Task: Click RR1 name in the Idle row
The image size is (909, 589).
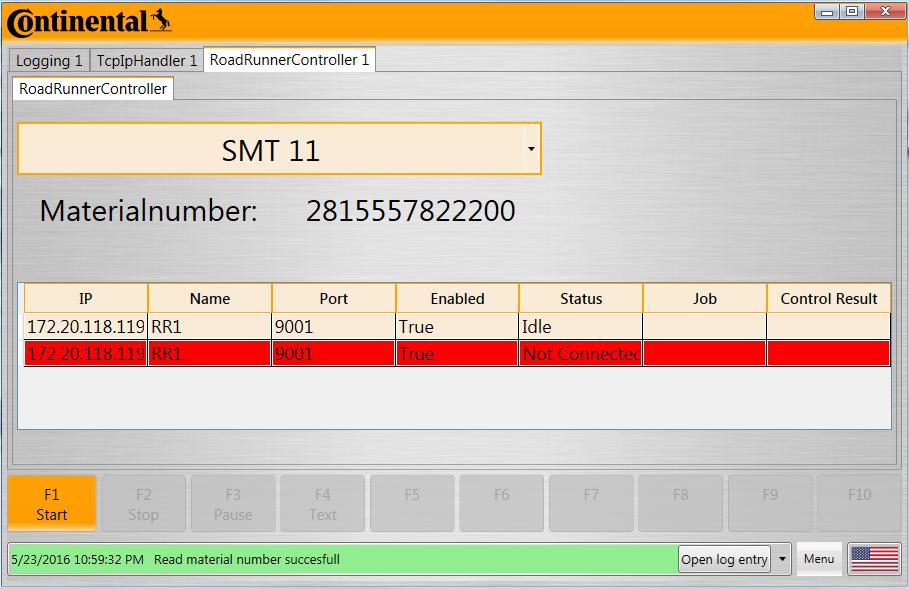Action: tap(210, 327)
